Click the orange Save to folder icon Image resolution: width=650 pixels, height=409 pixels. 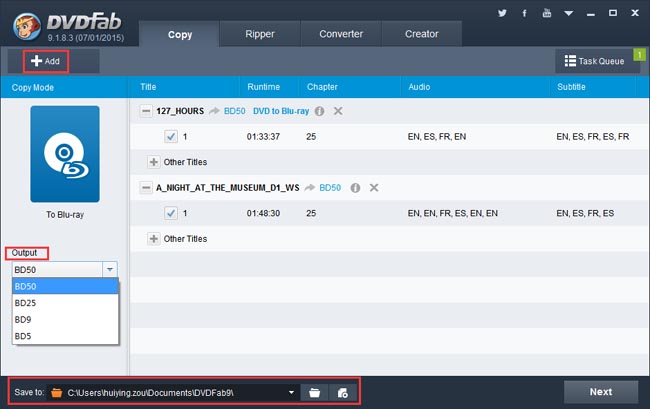click(x=57, y=392)
